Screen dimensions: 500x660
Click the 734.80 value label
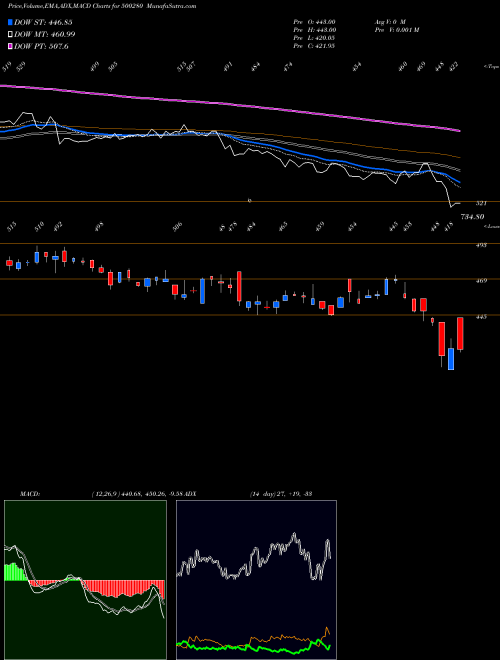coord(472,217)
